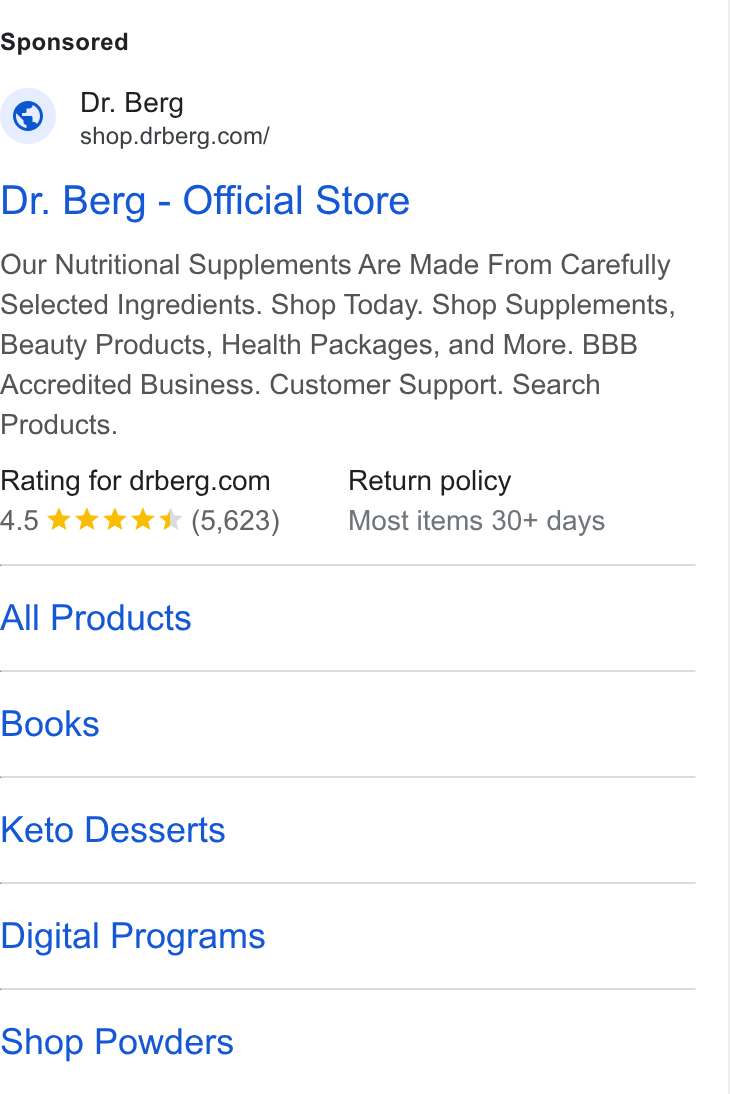
Task: Click the Most items 30+ days text
Action: coord(477,520)
